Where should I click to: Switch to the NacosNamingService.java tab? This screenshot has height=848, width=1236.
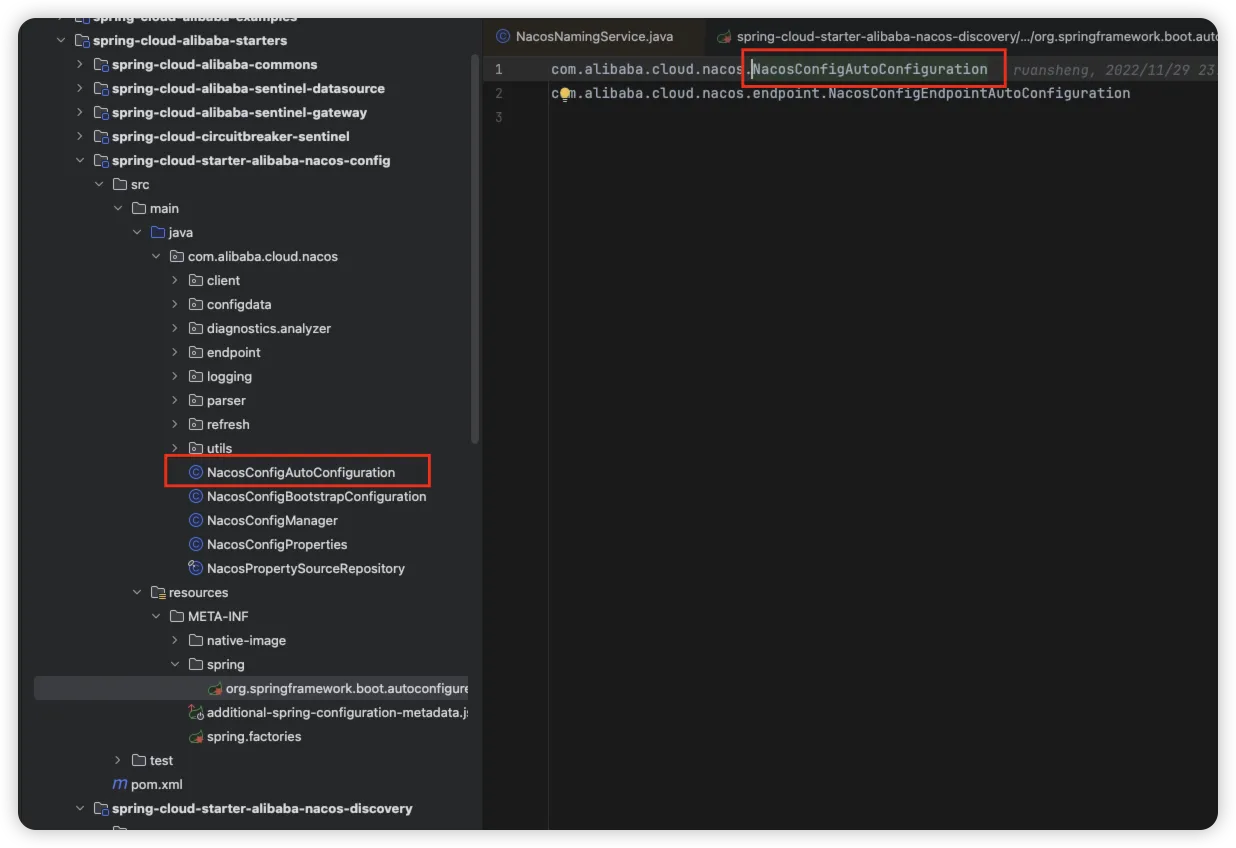594,36
